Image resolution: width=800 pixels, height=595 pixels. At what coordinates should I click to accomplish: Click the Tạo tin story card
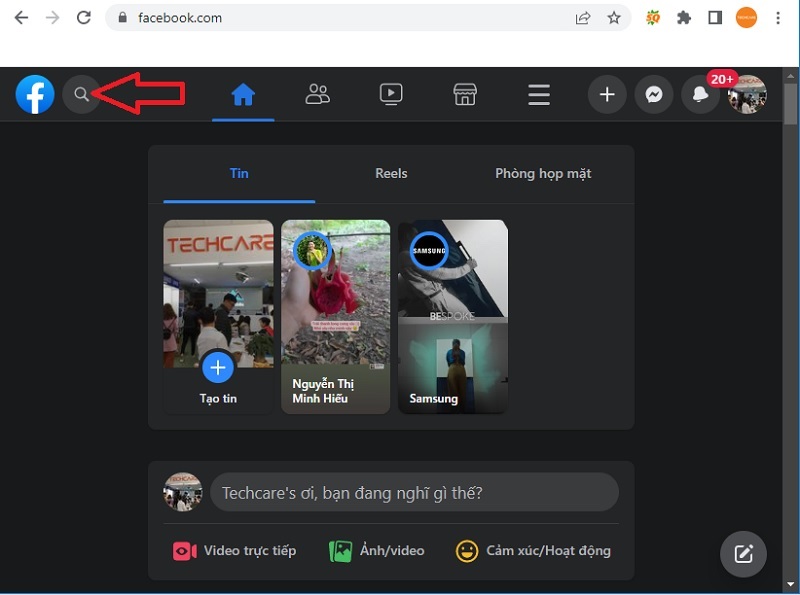coord(218,317)
